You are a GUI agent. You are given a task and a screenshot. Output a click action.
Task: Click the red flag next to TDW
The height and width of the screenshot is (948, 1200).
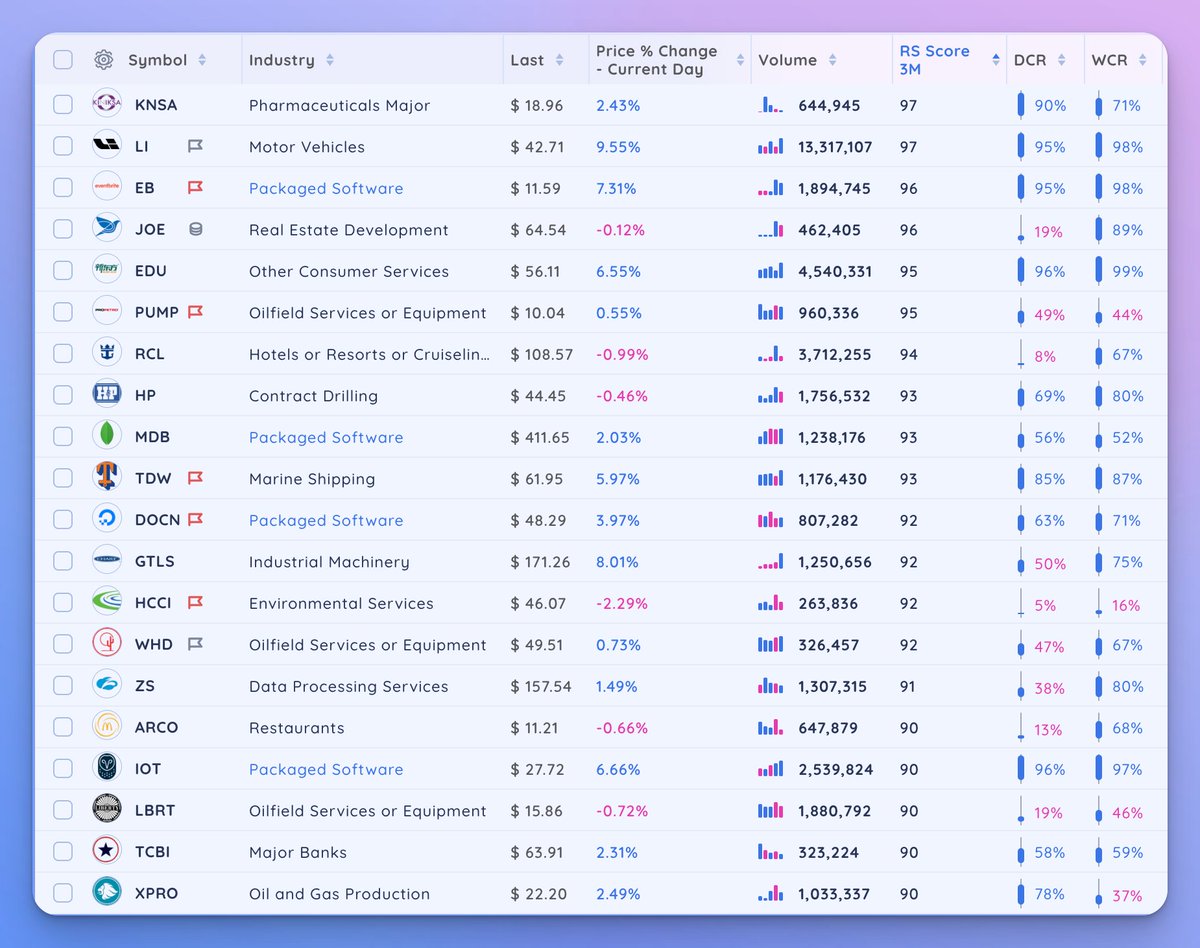click(x=195, y=478)
